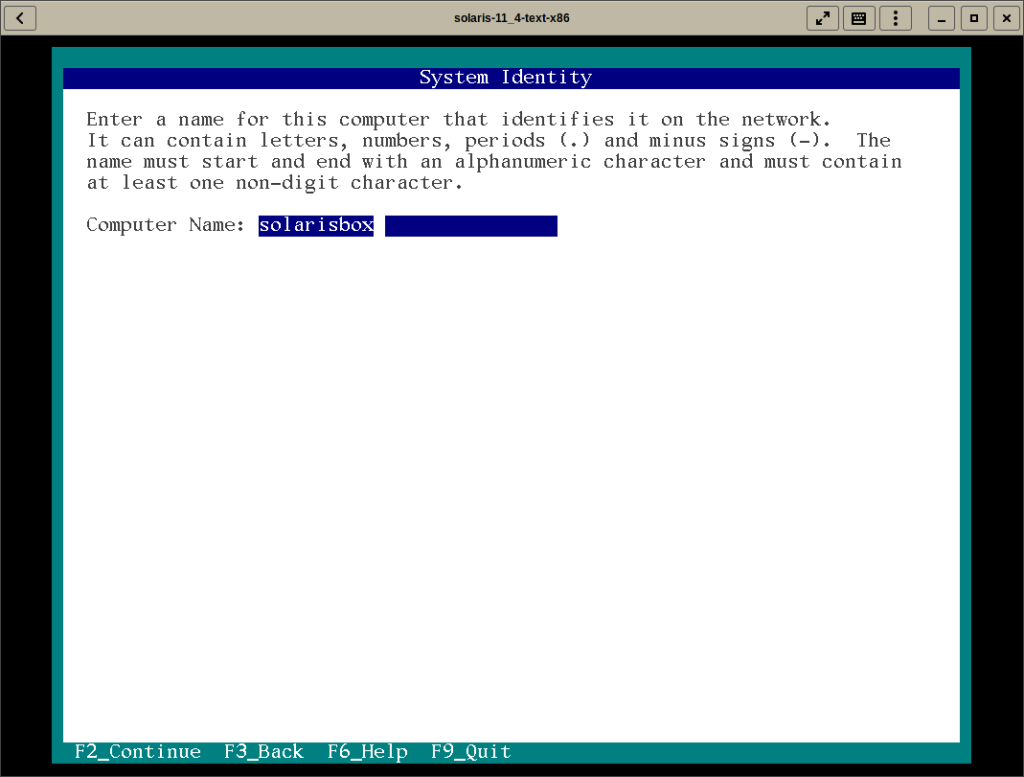Viewport: 1024px width, 777px height.
Task: Select F6_Help in the bottom bar
Action: pyautogui.click(x=368, y=752)
